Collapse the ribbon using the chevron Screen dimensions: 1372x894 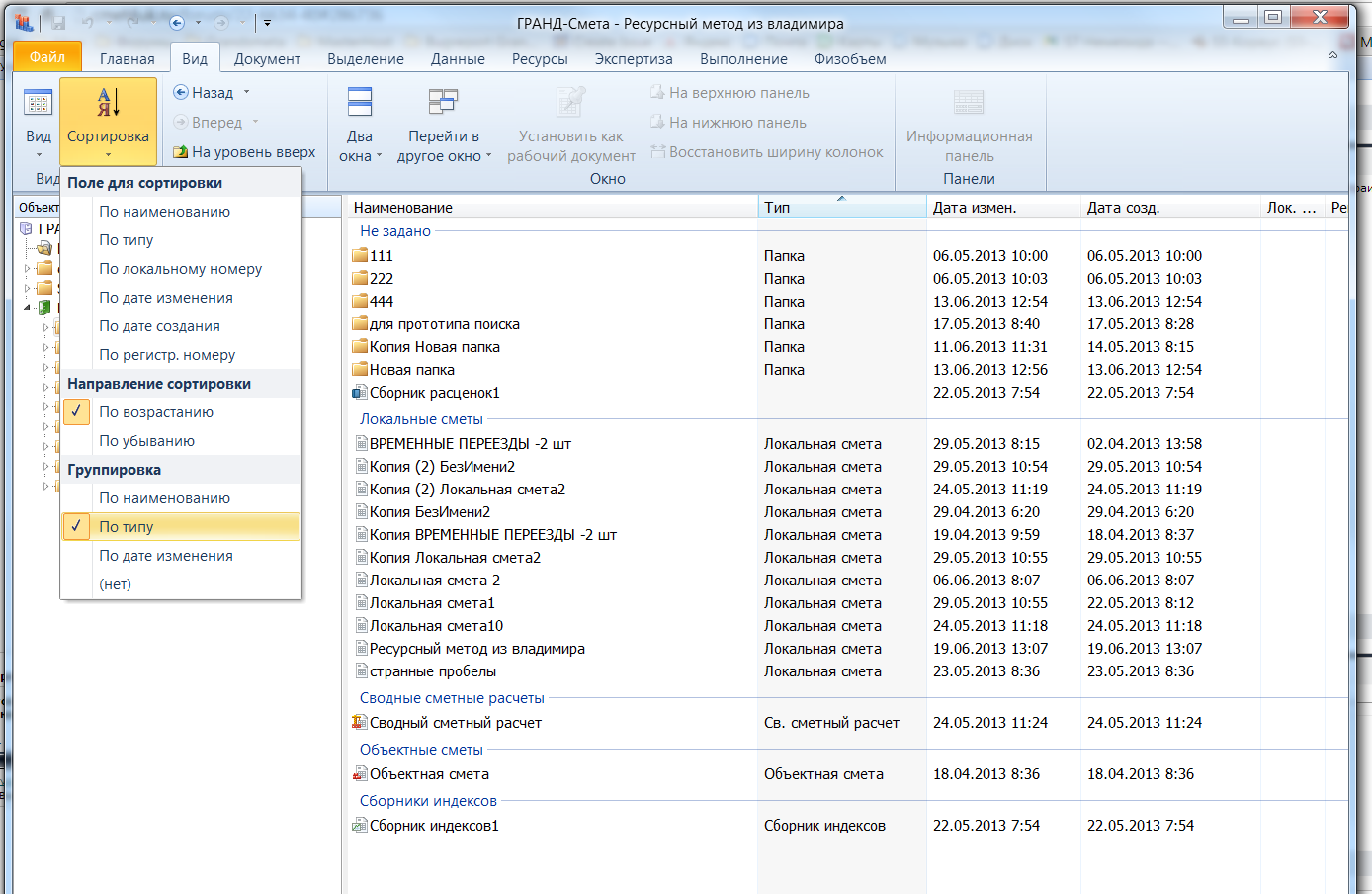(x=1332, y=55)
